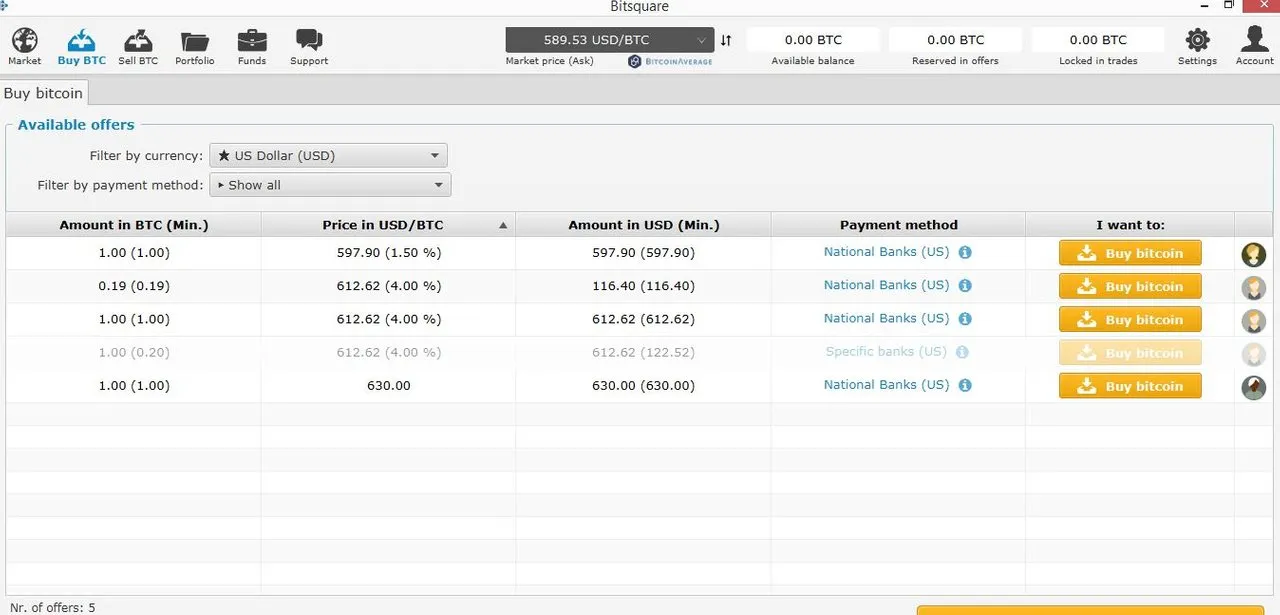Buy bitcoin at 597.90 offer
The image size is (1280, 615).
click(x=1130, y=253)
